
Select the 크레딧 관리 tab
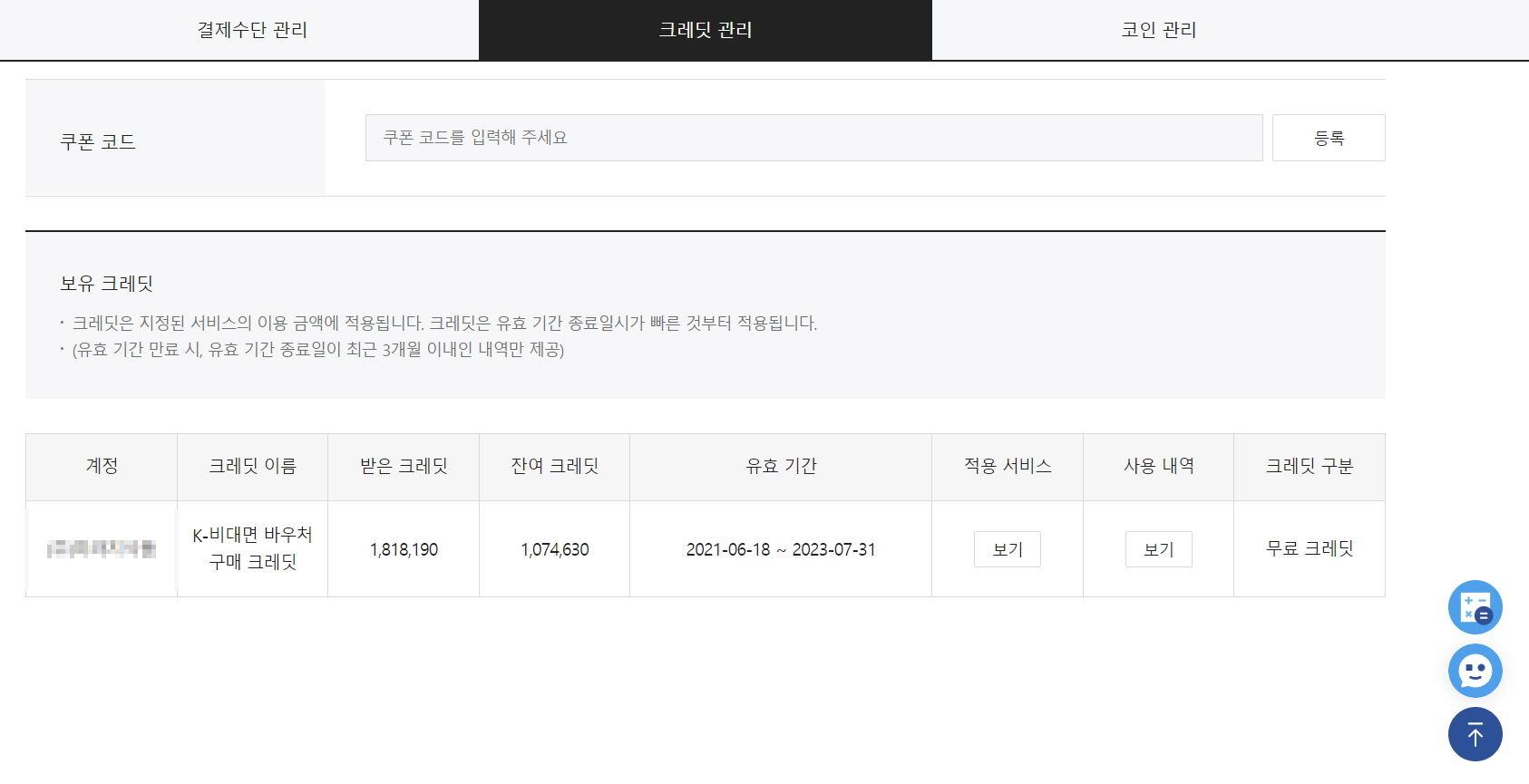(706, 30)
